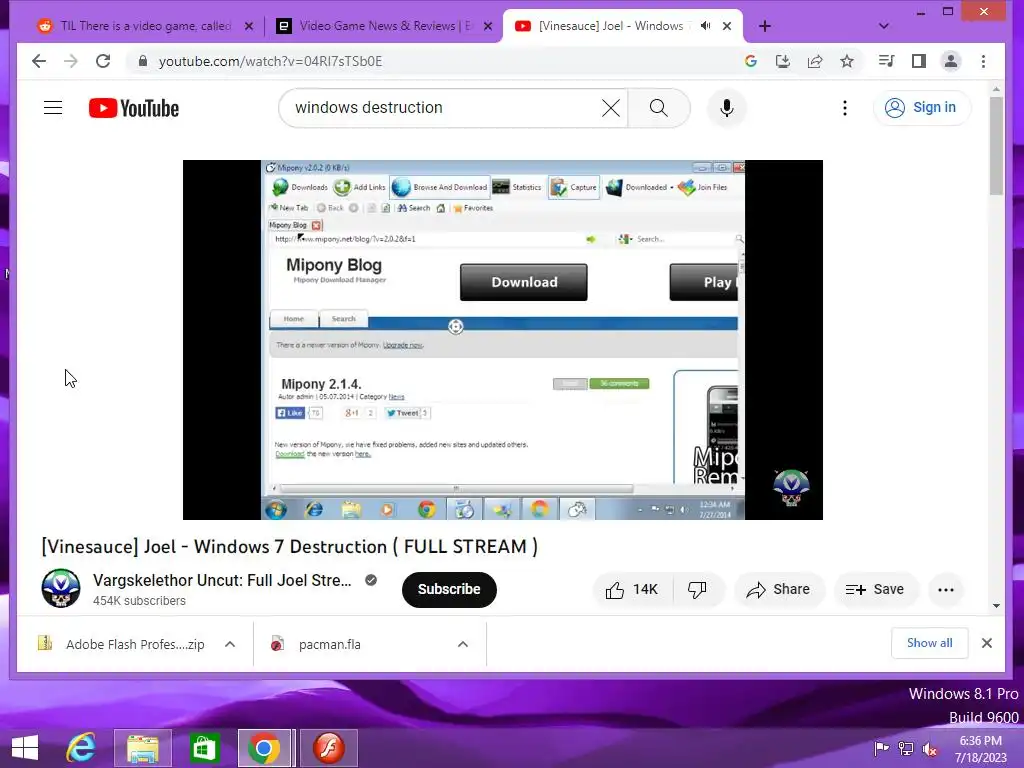Screen dimensions: 1024x768
Task: Click the Google icon in address bar
Action: (750, 61)
